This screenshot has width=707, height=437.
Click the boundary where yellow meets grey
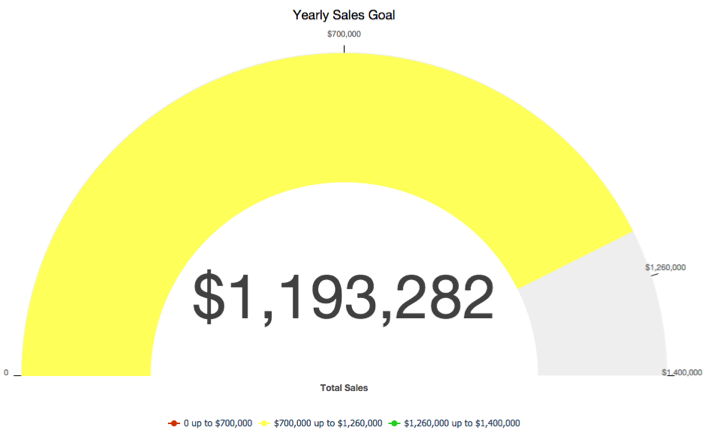point(575,260)
